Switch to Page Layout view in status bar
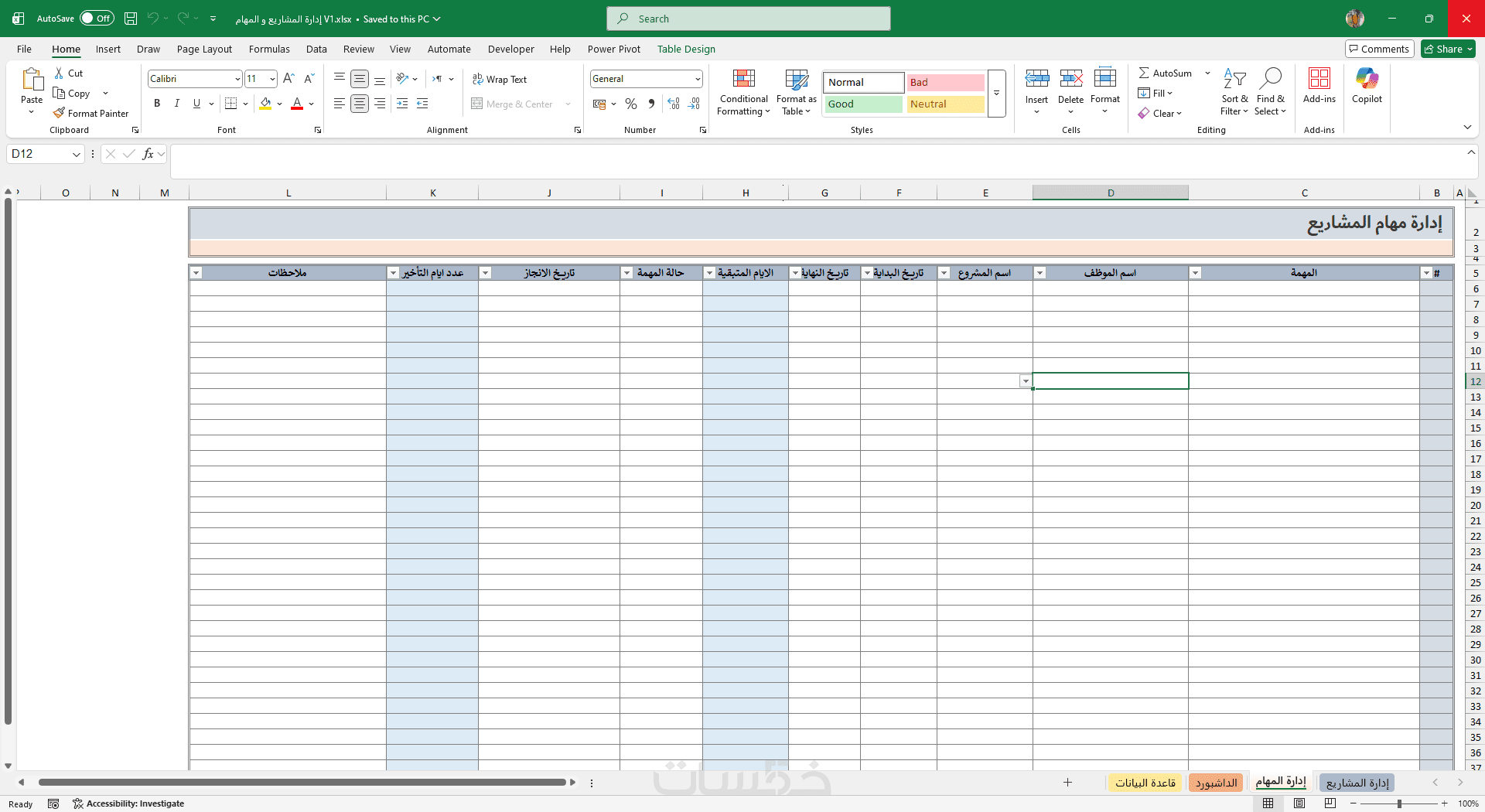This screenshot has width=1485, height=812. (x=1299, y=803)
